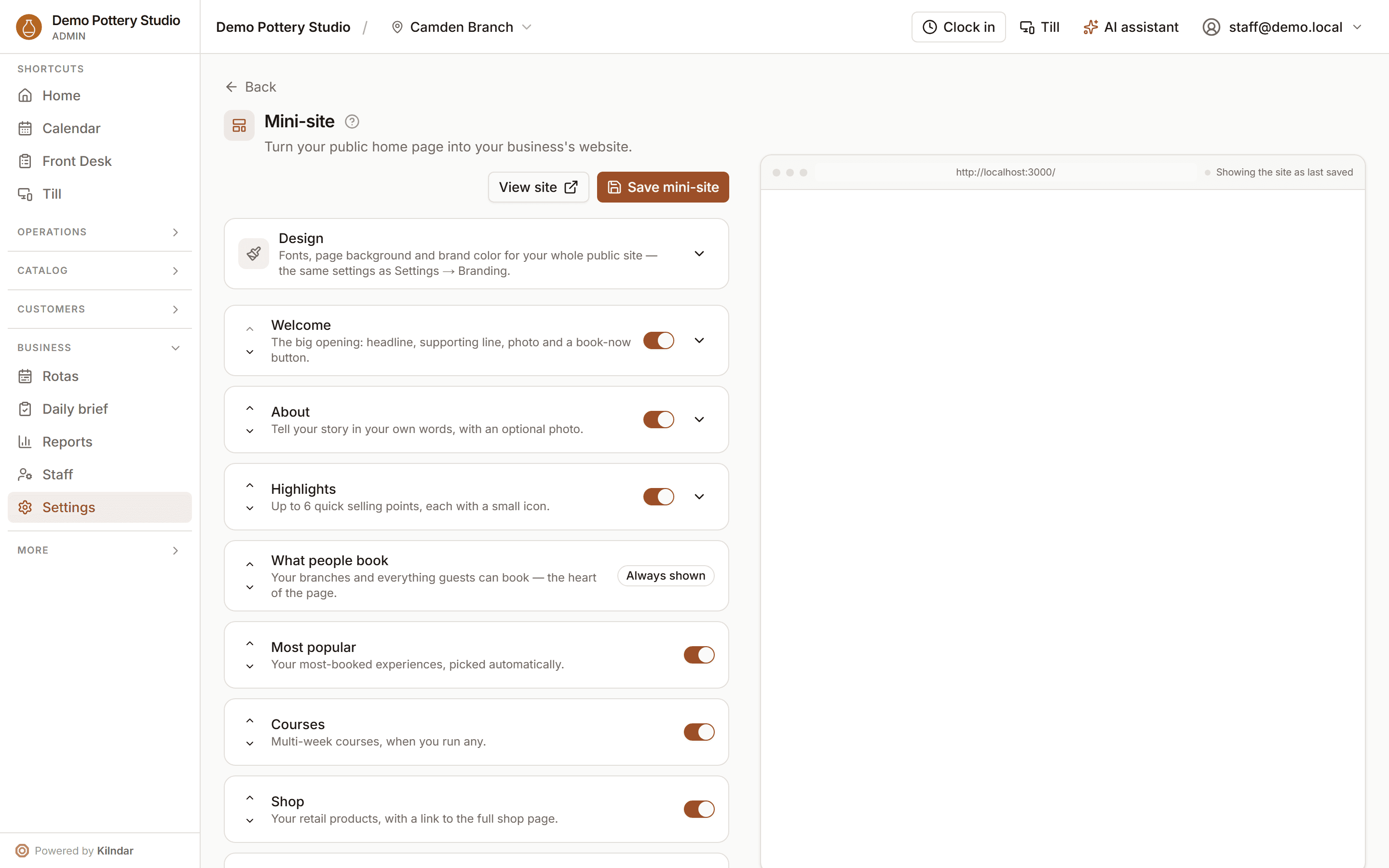
Task: Open the Daily brief page
Action: (99, 409)
